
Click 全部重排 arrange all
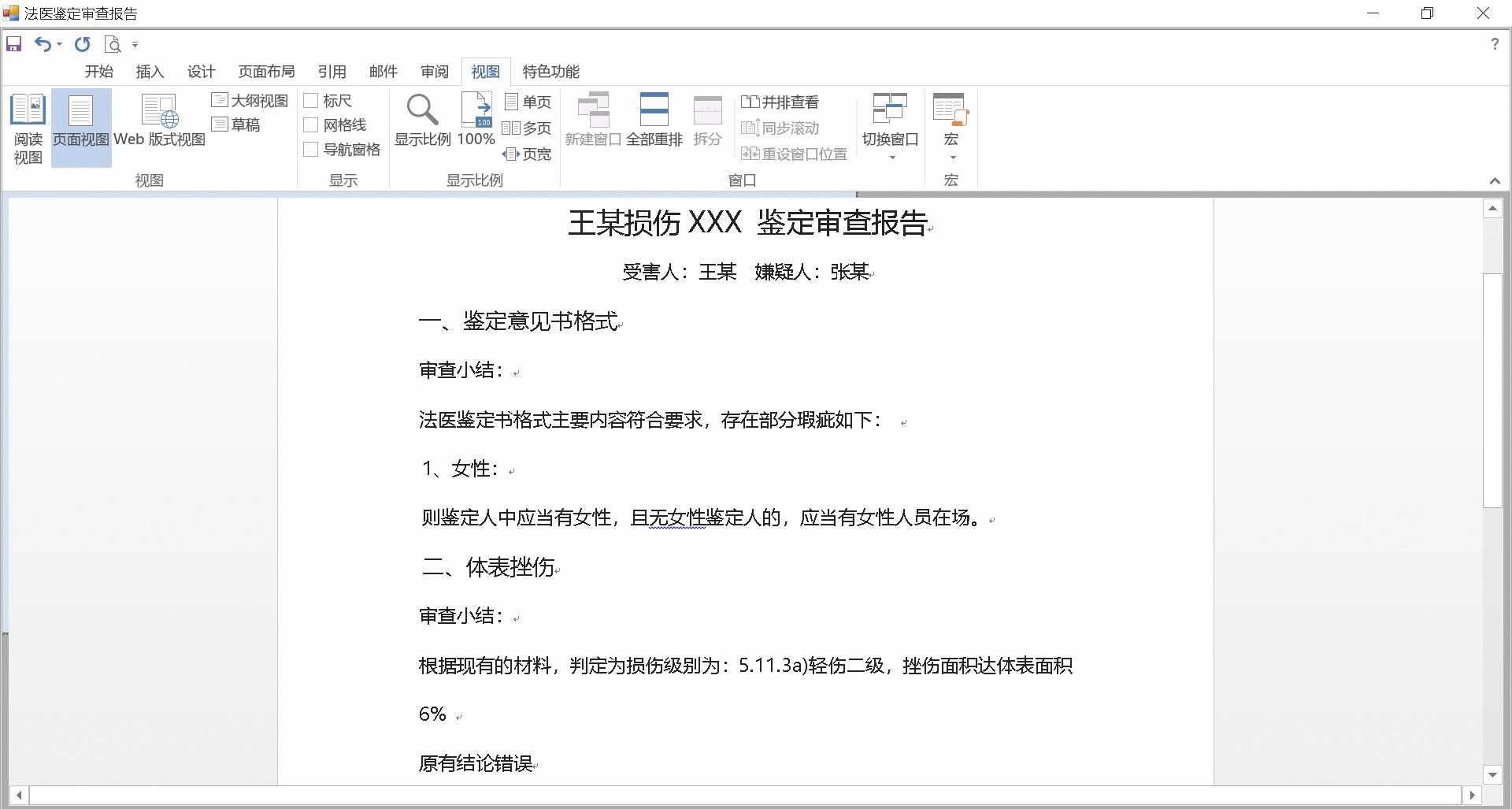pos(654,121)
